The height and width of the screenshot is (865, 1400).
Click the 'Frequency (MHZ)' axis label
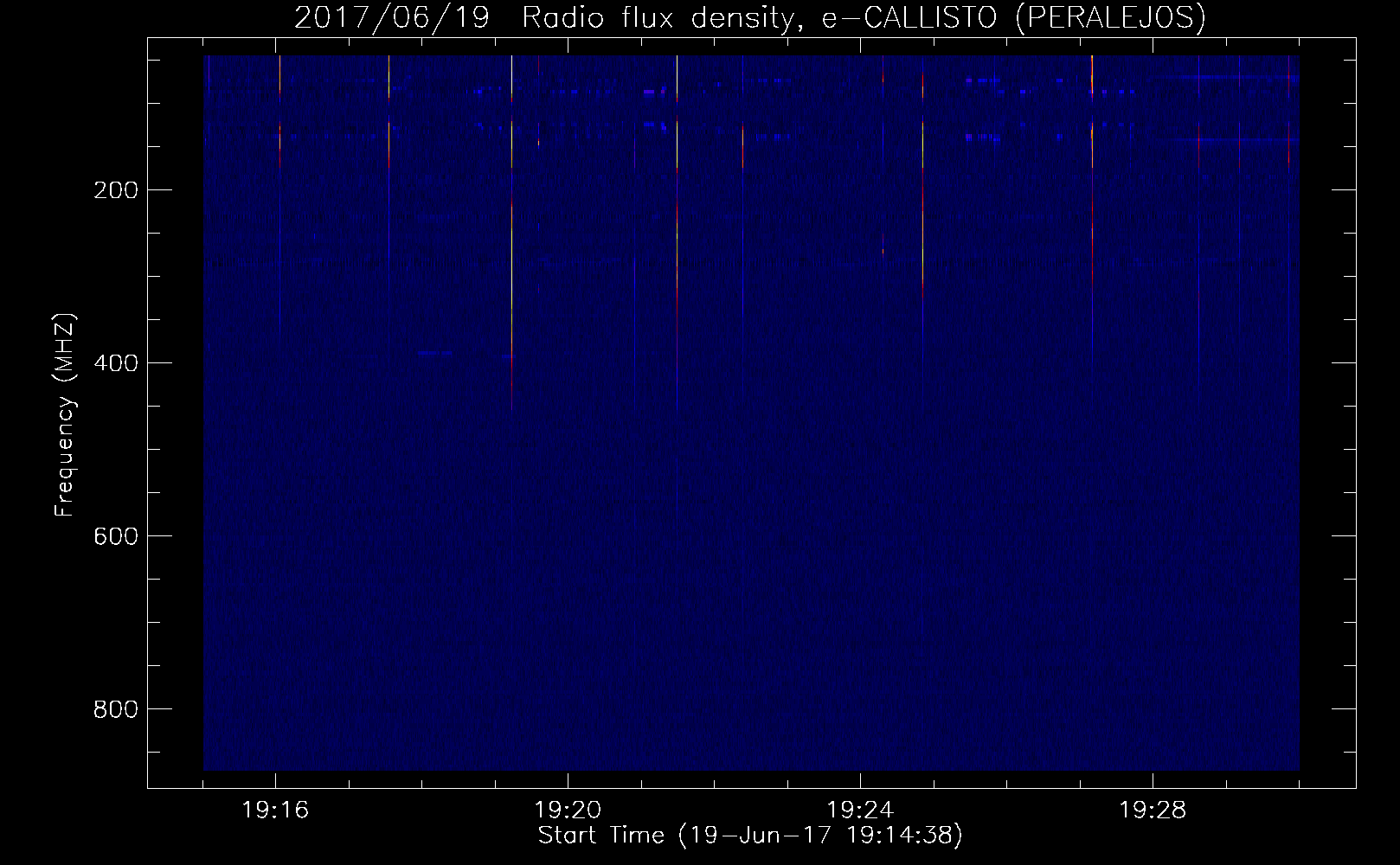coord(65,415)
